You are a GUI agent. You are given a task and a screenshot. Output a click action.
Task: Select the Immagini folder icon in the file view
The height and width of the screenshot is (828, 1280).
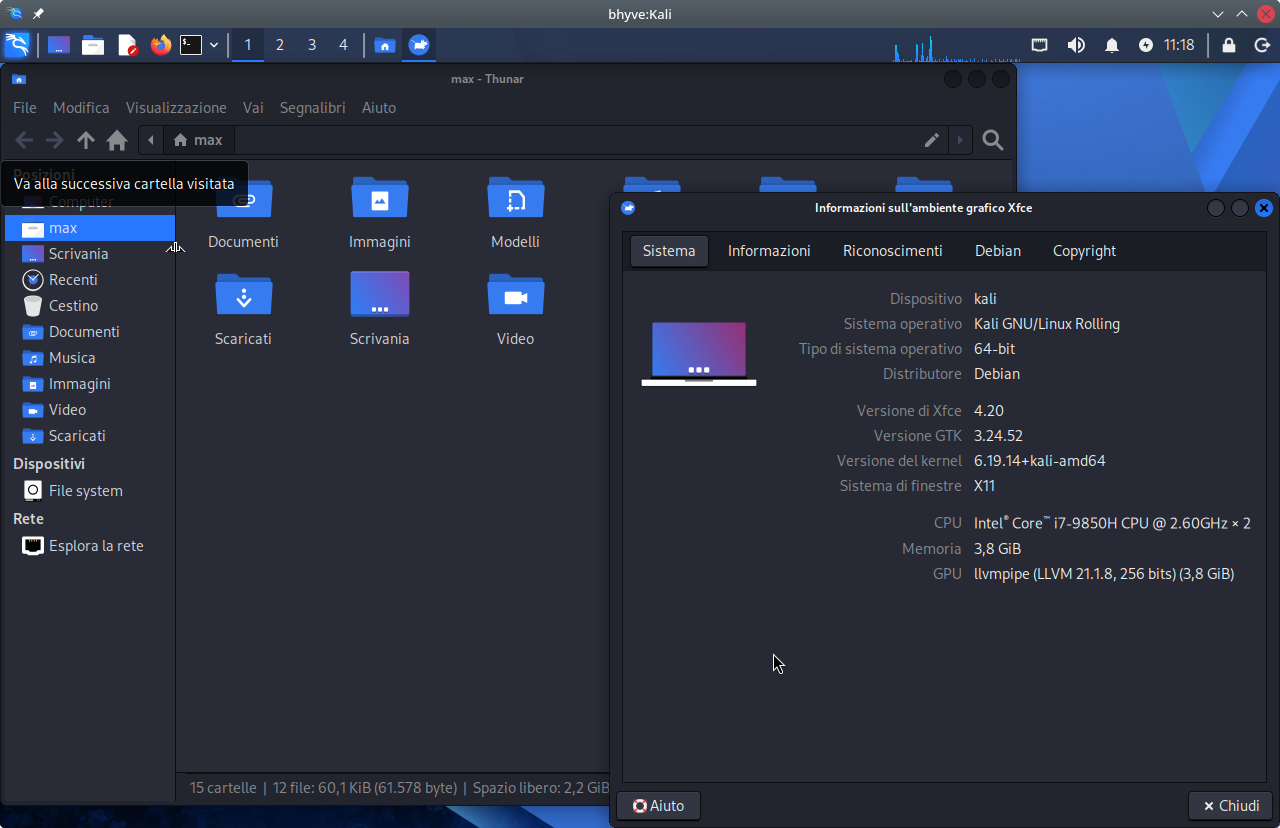(380, 198)
